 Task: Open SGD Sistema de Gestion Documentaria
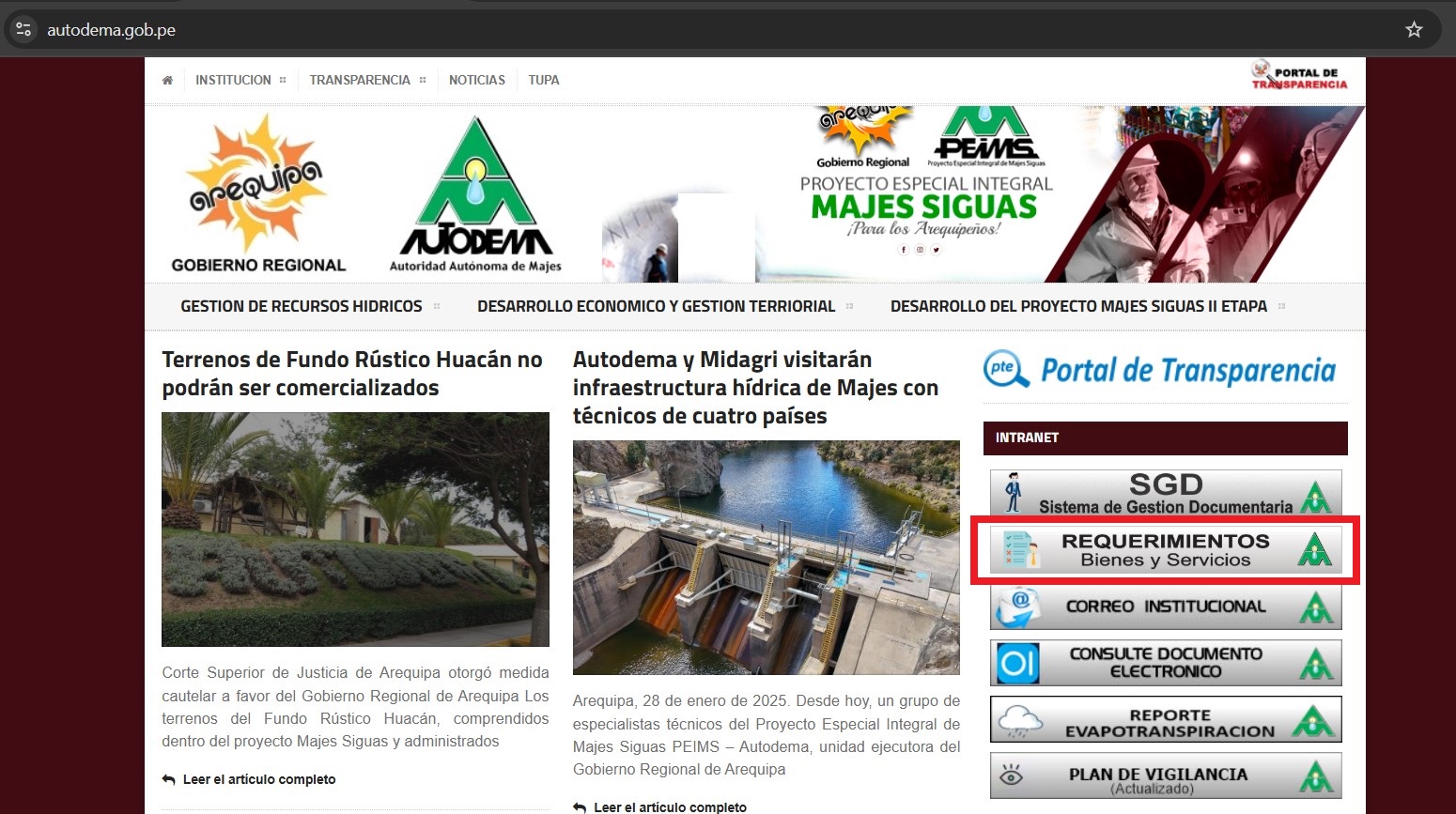click(1166, 494)
